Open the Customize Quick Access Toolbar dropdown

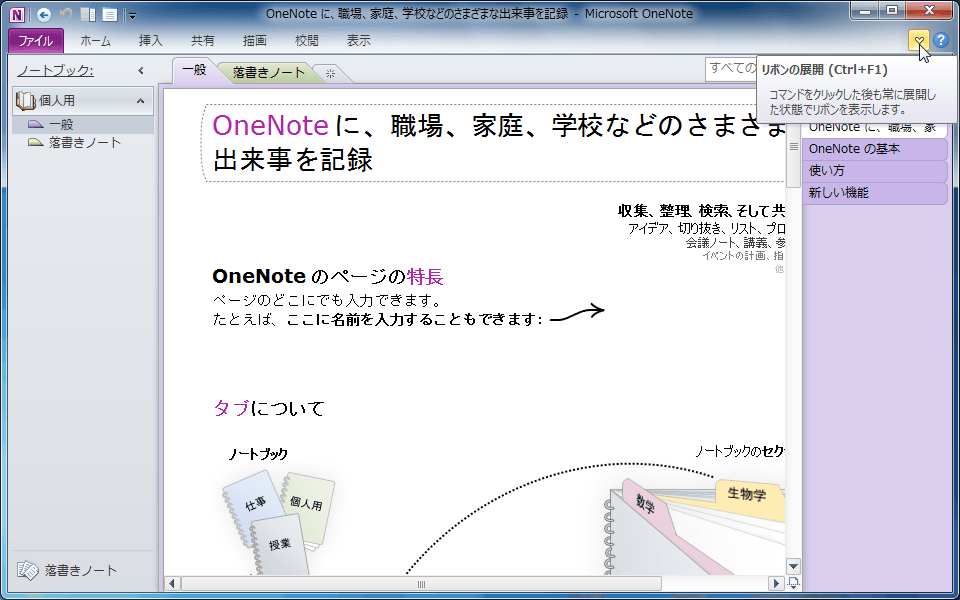tap(133, 15)
